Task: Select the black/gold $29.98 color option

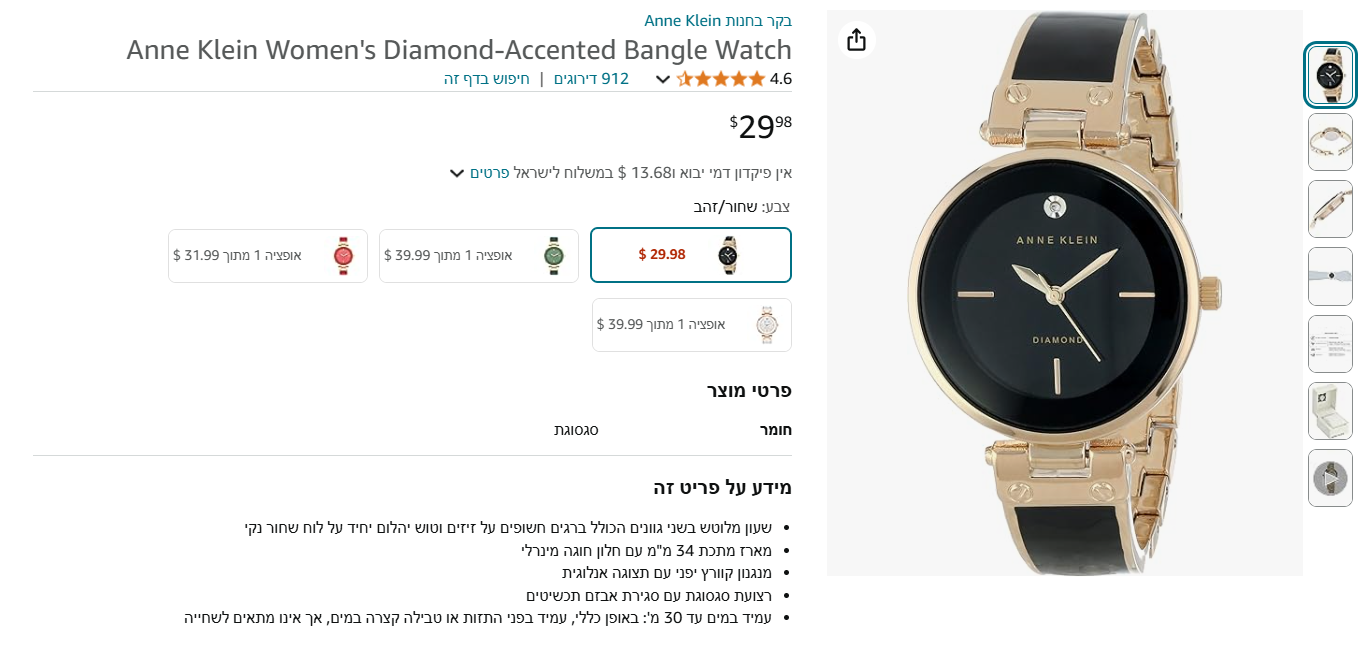Action: pyautogui.click(x=691, y=255)
